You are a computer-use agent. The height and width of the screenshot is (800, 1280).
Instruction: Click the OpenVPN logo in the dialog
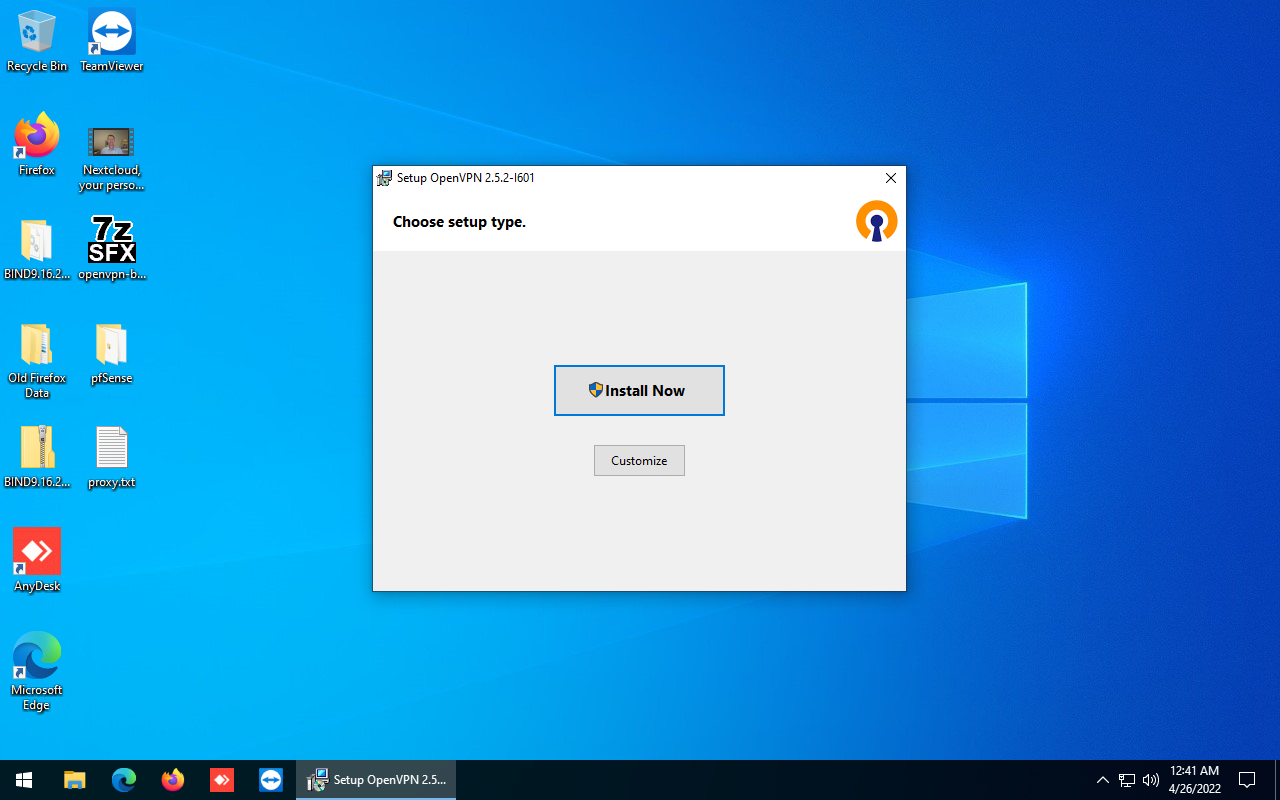[x=876, y=221]
